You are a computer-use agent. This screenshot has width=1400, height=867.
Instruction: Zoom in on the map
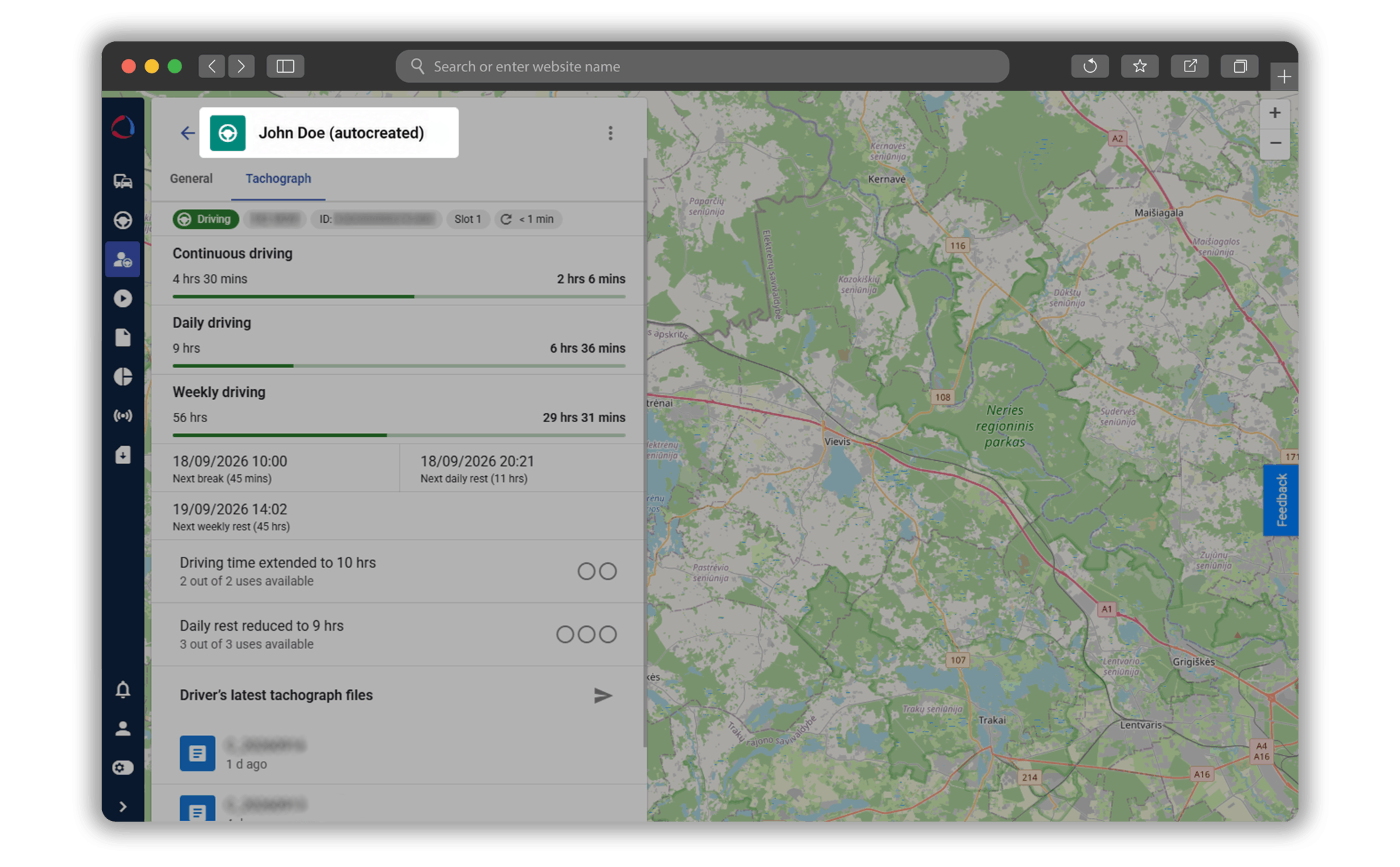coord(1275,113)
